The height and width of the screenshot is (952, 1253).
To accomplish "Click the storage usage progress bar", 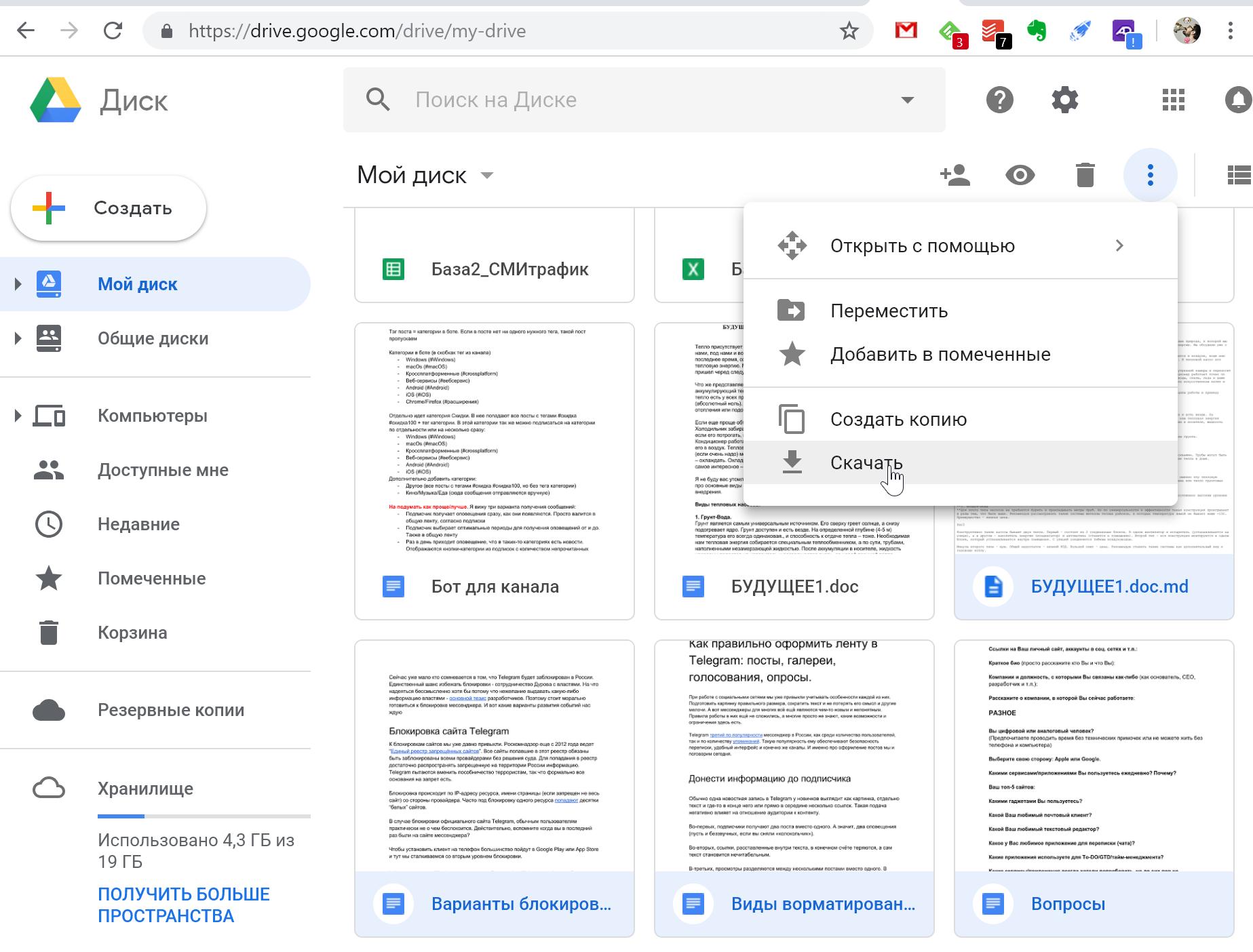I will click(x=204, y=816).
